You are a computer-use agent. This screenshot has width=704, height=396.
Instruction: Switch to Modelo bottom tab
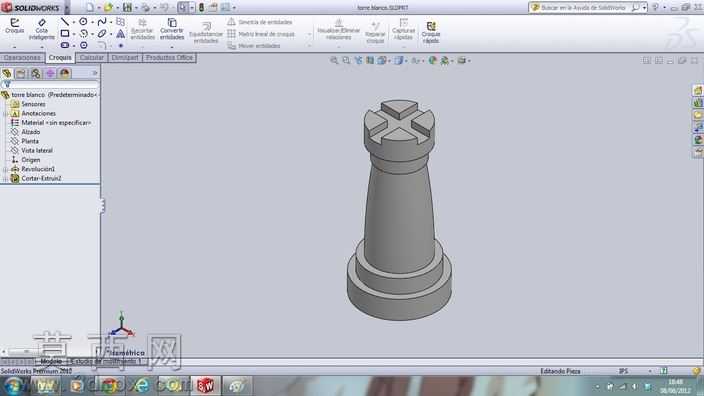pyautogui.click(x=51, y=361)
